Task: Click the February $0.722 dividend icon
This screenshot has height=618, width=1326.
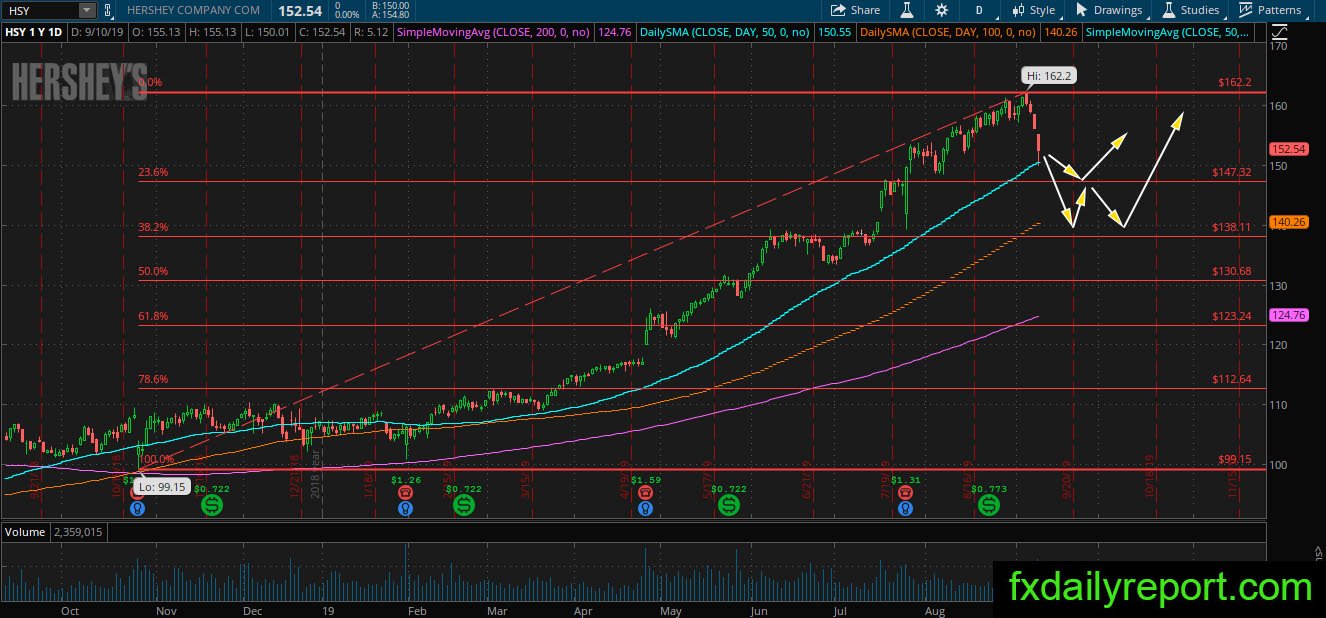Action: click(x=464, y=505)
